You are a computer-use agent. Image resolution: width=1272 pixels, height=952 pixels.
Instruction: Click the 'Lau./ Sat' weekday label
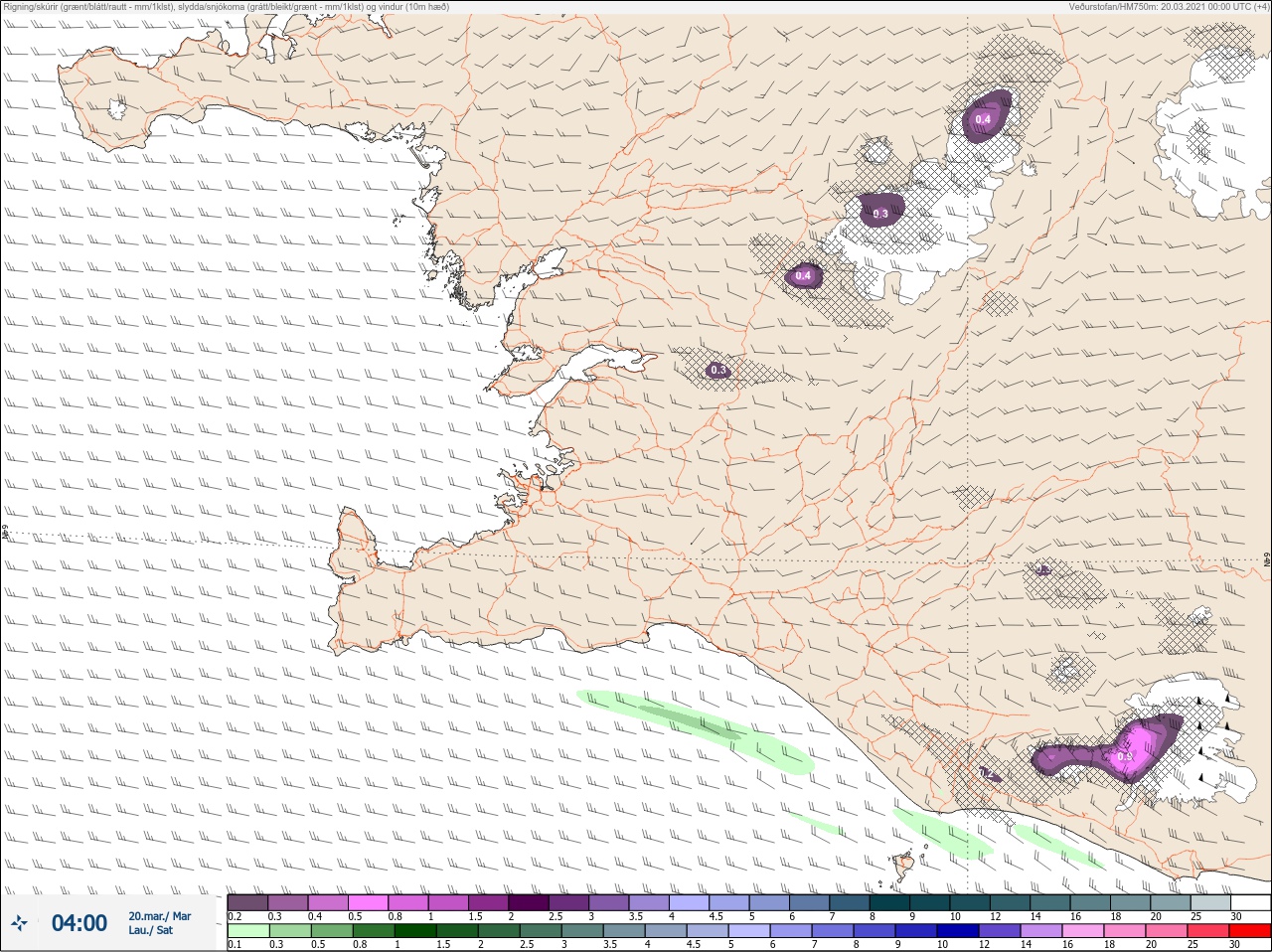pyautogui.click(x=151, y=930)
